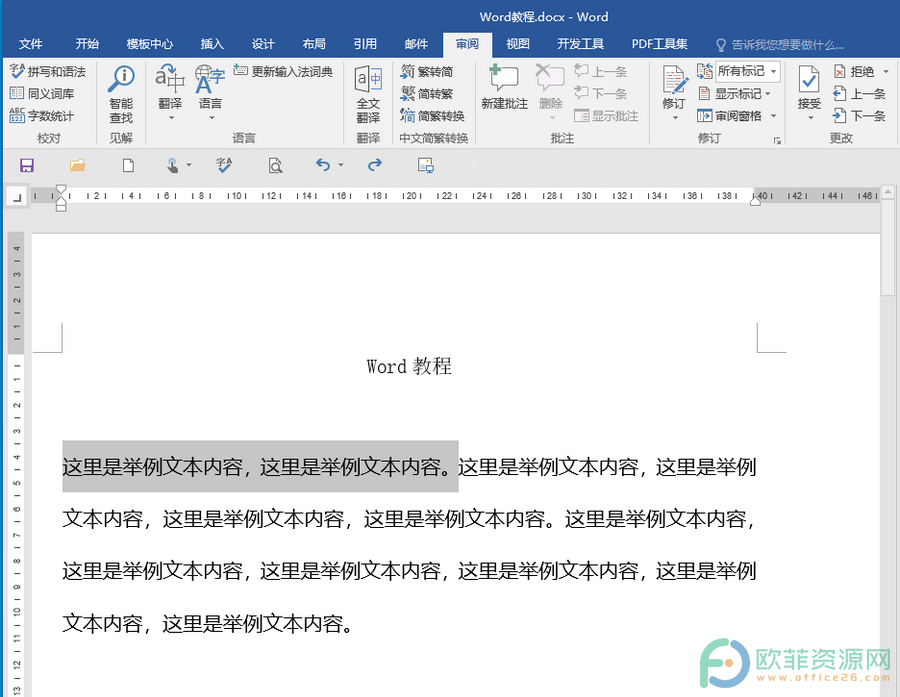Add a comment with 新建批注
The height and width of the screenshot is (697, 900).
click(504, 87)
